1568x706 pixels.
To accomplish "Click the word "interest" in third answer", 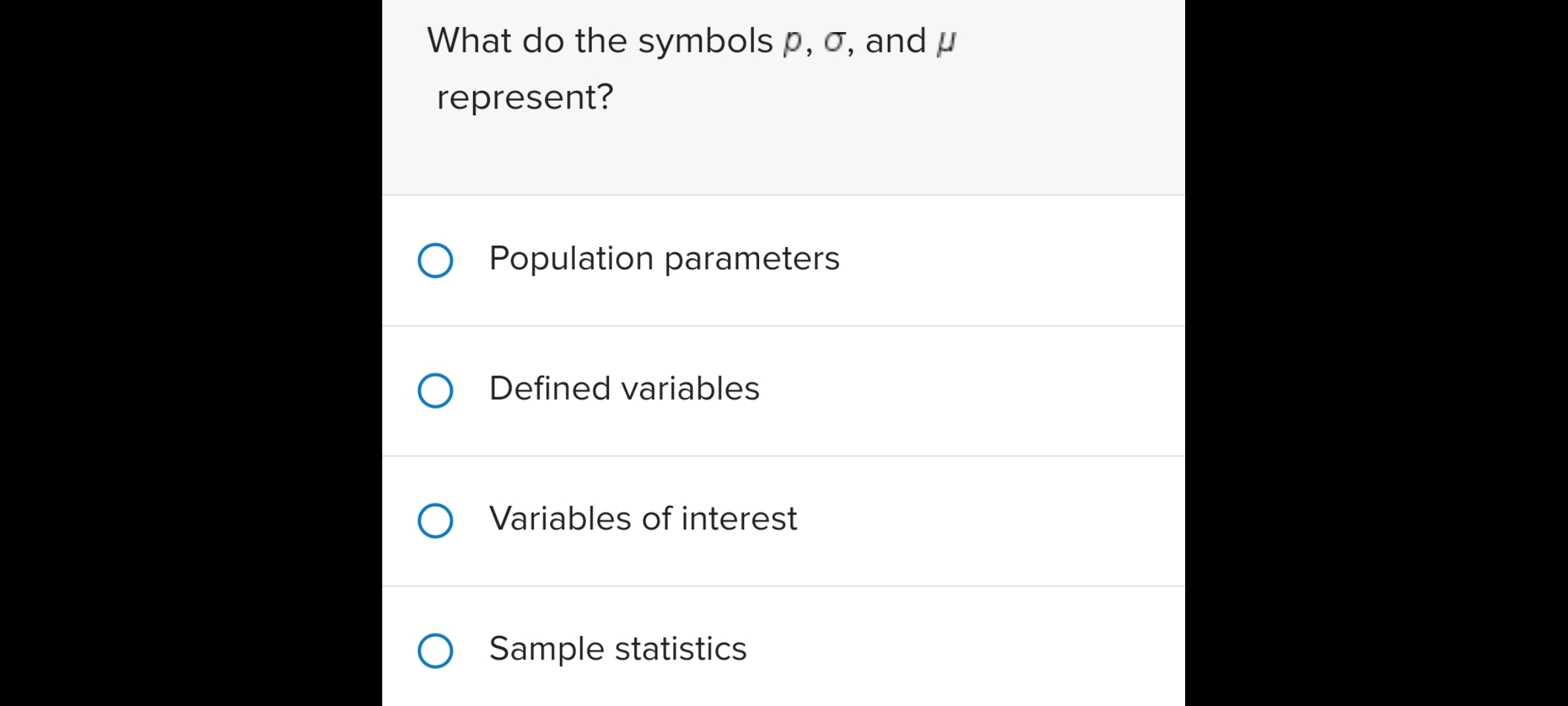I will tap(739, 518).
